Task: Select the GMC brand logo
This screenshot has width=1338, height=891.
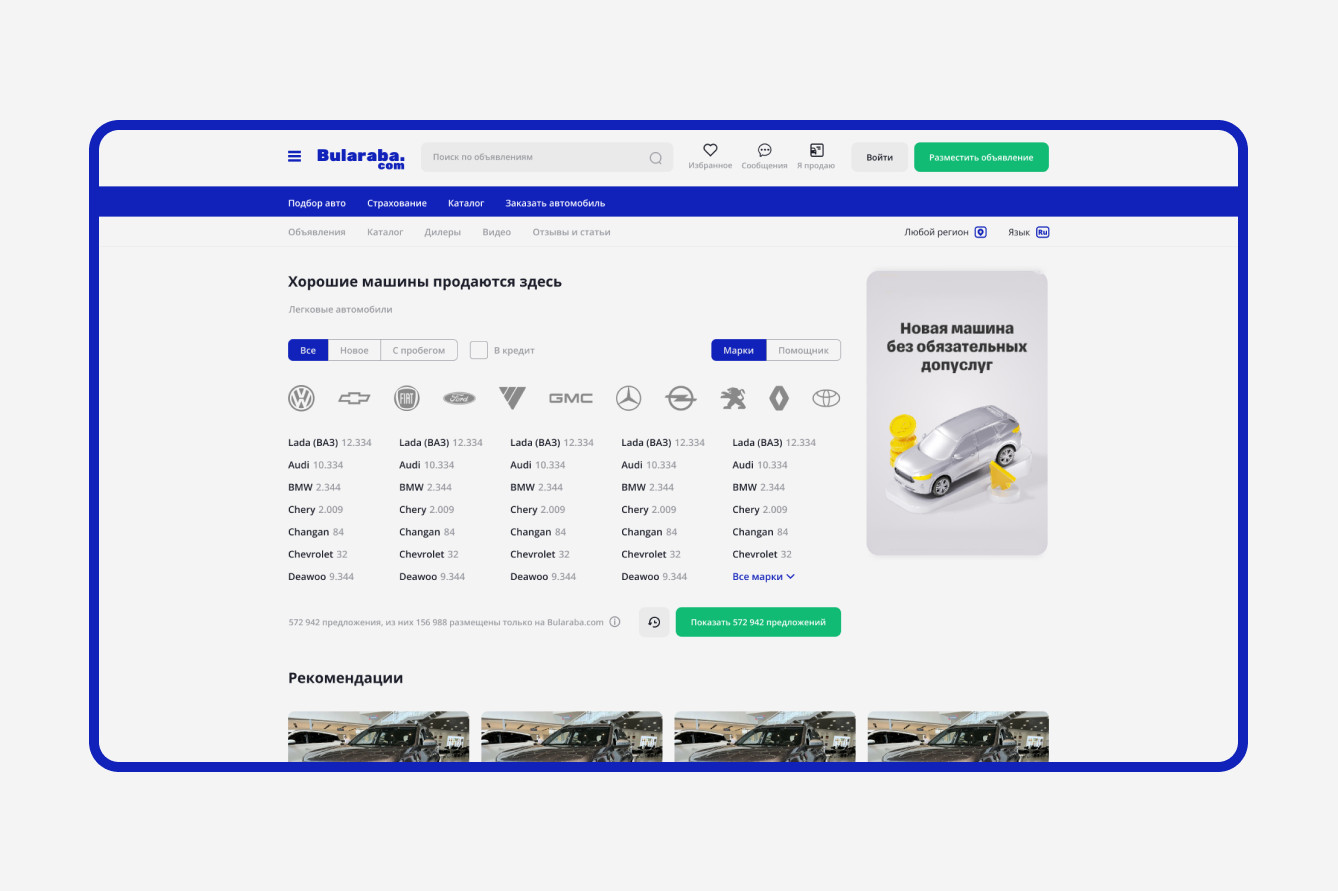Action: pos(571,398)
